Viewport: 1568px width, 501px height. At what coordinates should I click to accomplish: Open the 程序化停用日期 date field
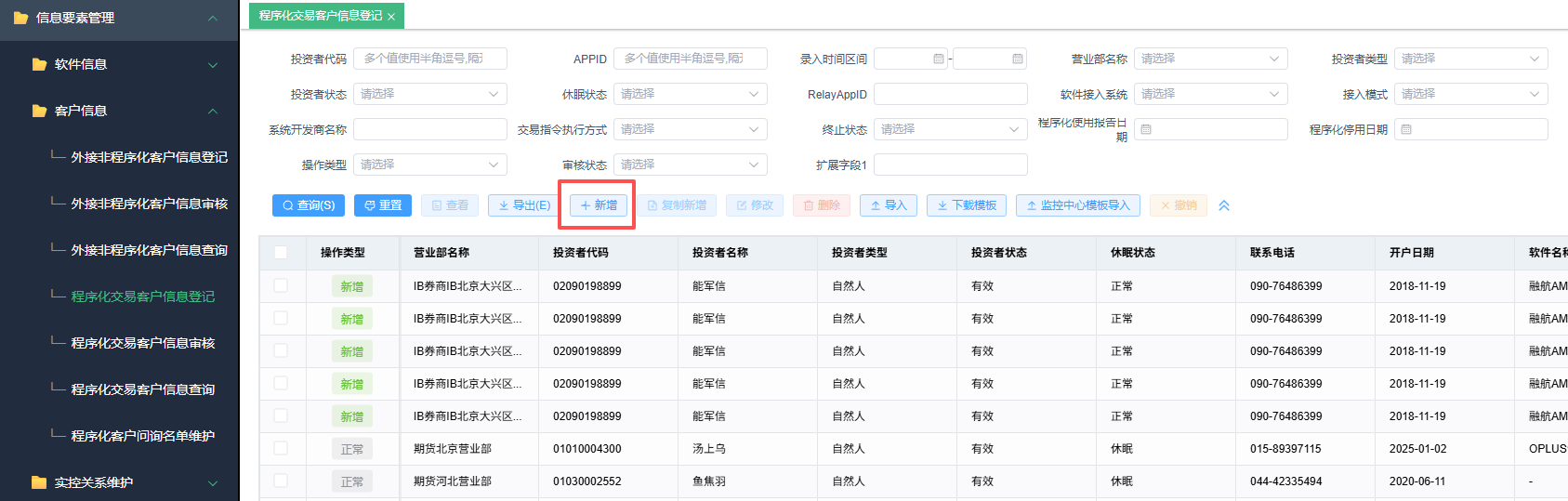point(1470,129)
